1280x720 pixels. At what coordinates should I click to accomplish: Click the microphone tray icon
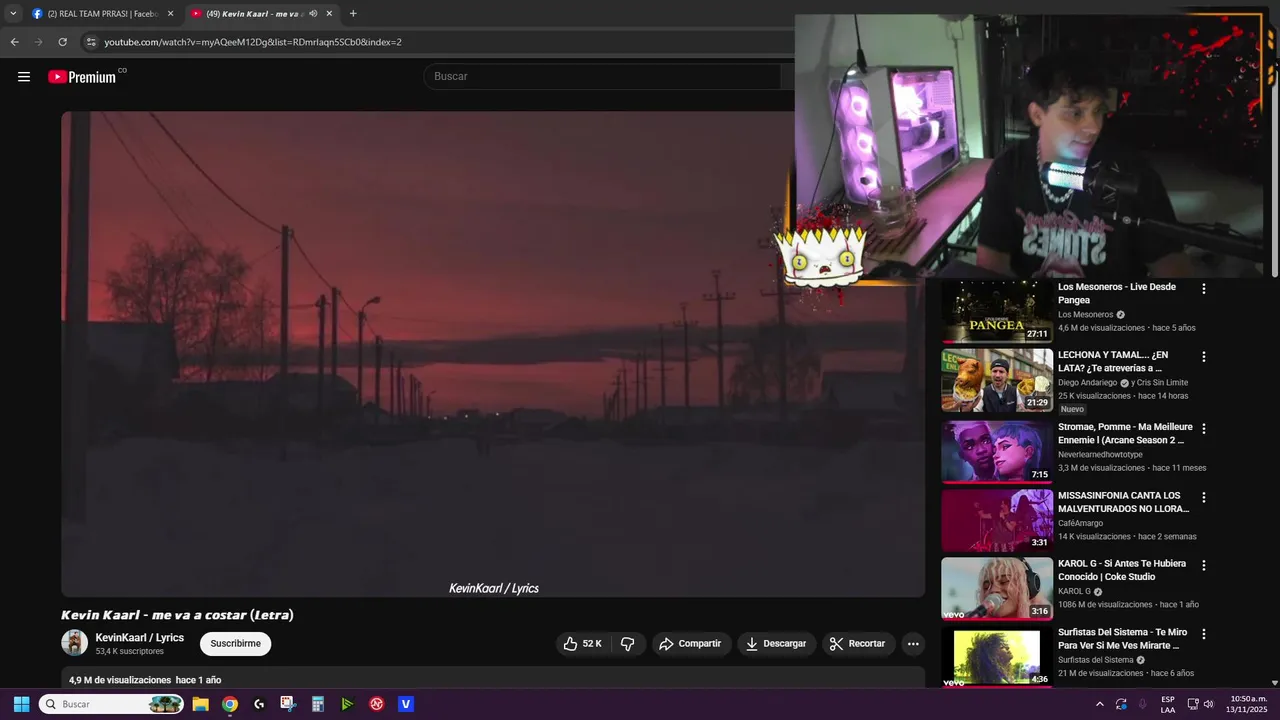pos(1143,704)
